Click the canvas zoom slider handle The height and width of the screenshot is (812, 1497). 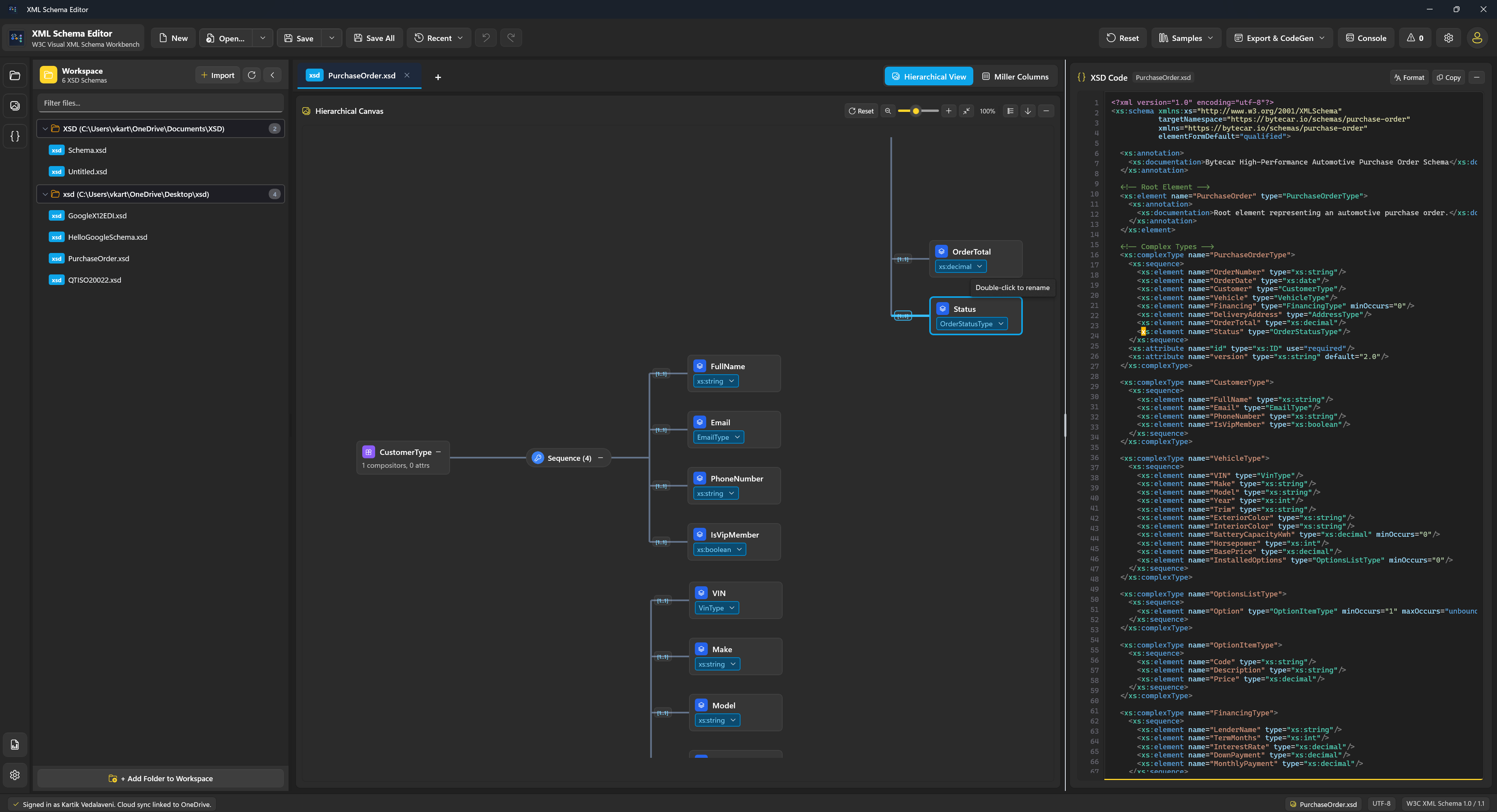[x=916, y=111]
